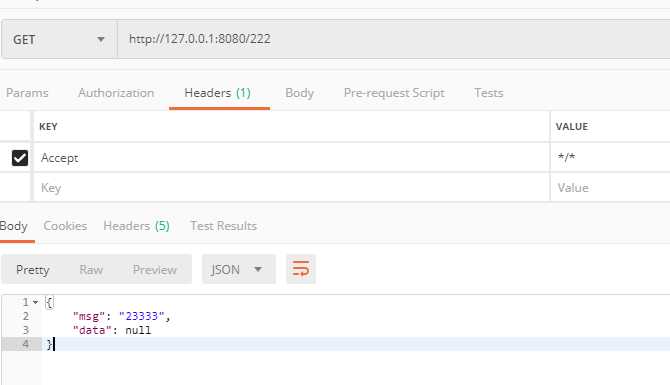Image resolution: width=670 pixels, height=385 pixels.
Task: Select the Pretty view button
Action: pos(33,270)
